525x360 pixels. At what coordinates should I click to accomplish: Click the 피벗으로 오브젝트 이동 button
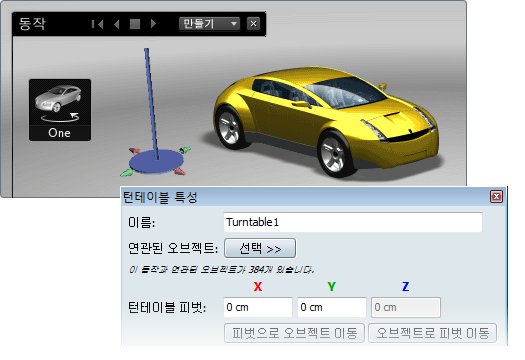point(294,333)
